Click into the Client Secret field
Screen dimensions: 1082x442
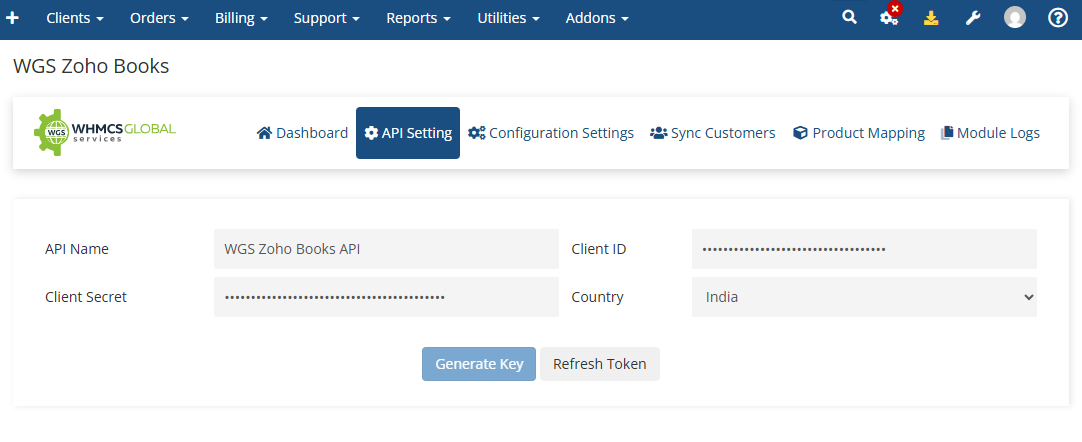(x=386, y=297)
